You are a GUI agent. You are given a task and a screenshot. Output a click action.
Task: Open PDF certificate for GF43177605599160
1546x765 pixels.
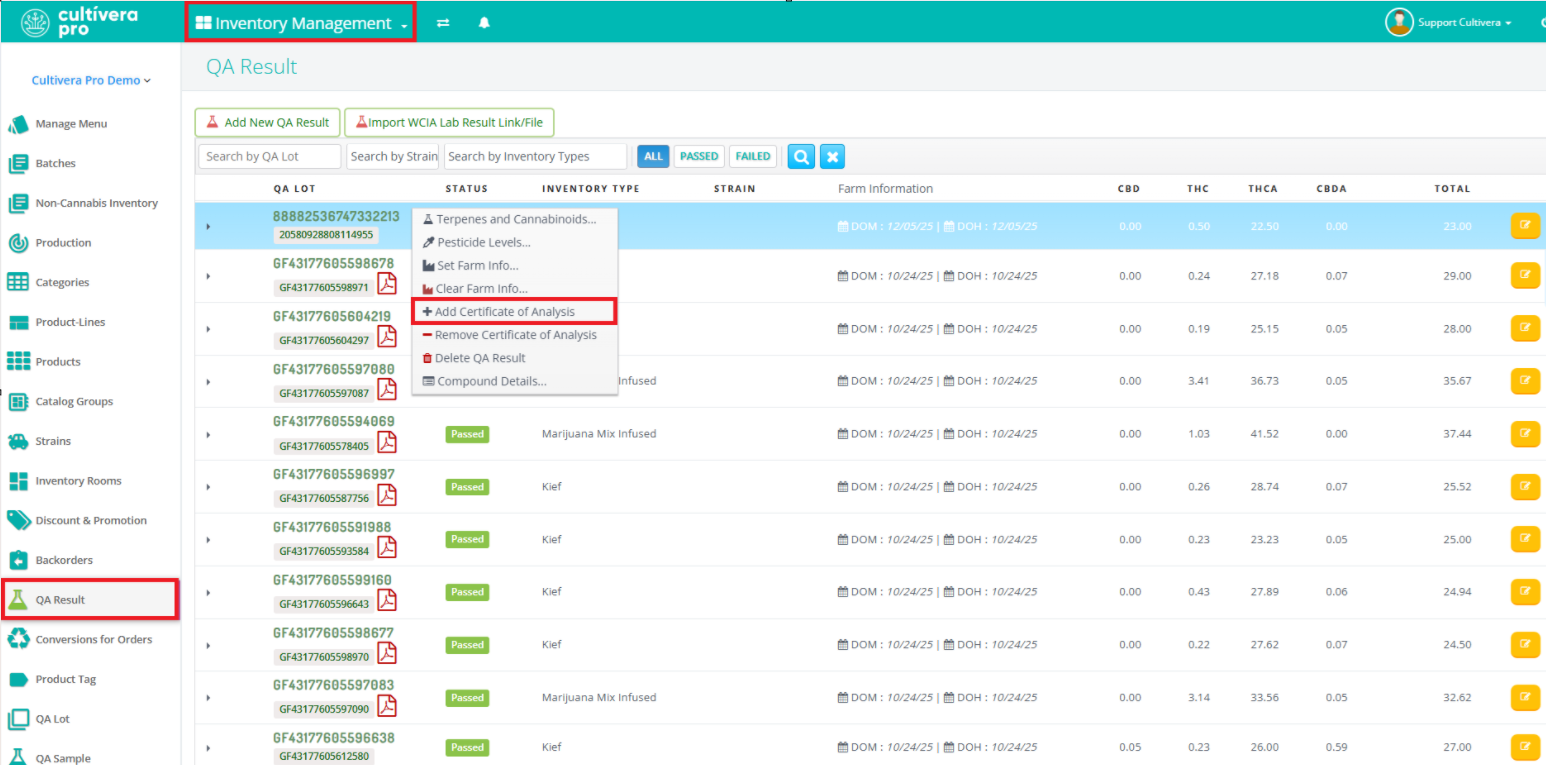[x=386, y=600]
